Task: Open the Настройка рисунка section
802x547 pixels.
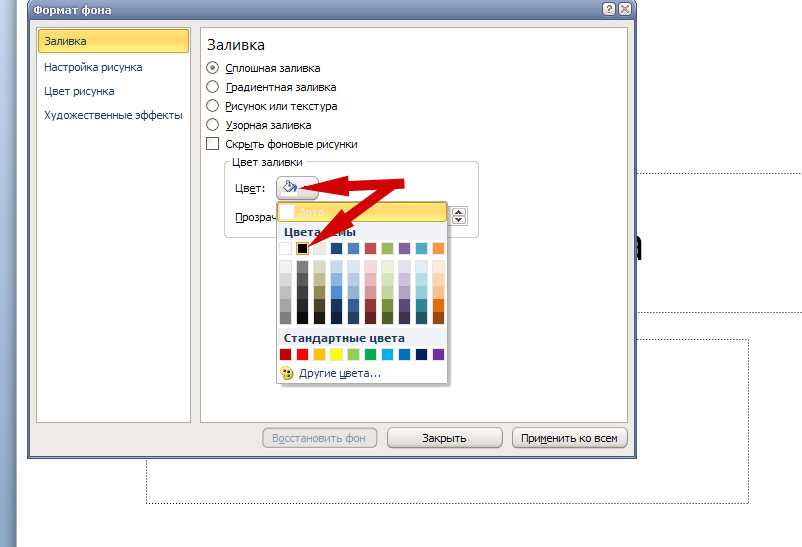Action: (x=93, y=67)
